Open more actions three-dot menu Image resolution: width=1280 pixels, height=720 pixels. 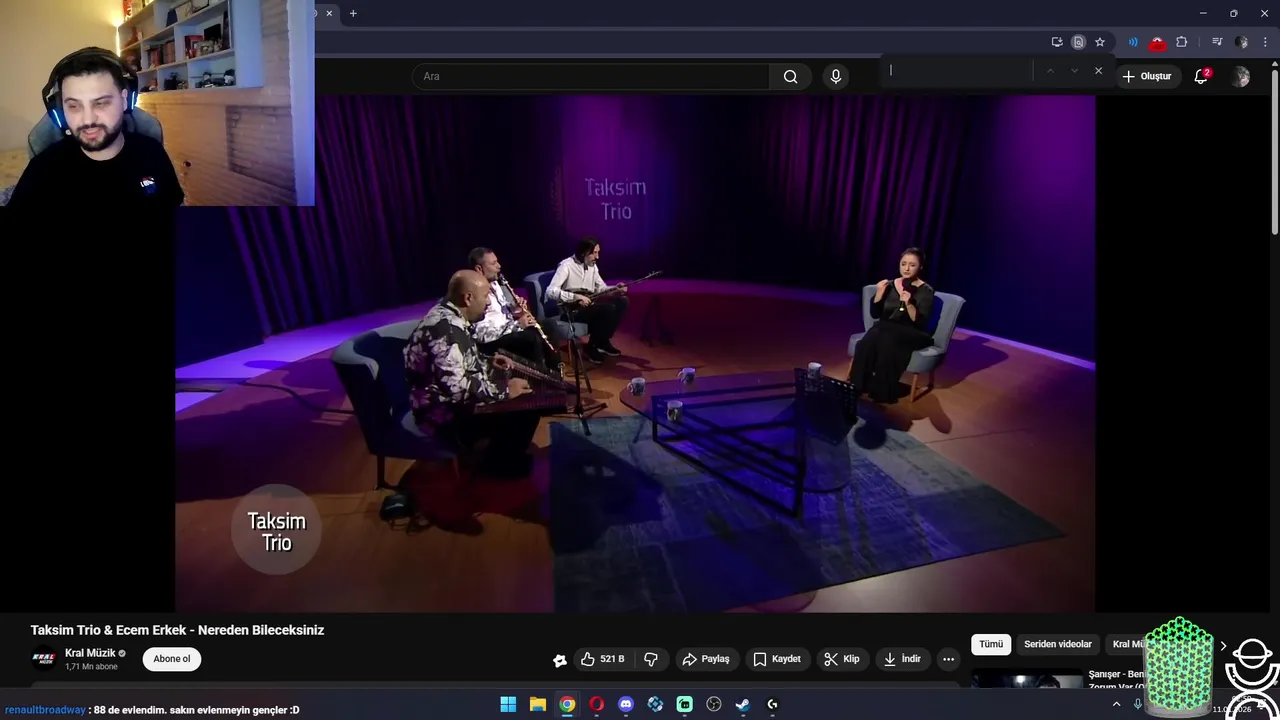click(x=948, y=659)
